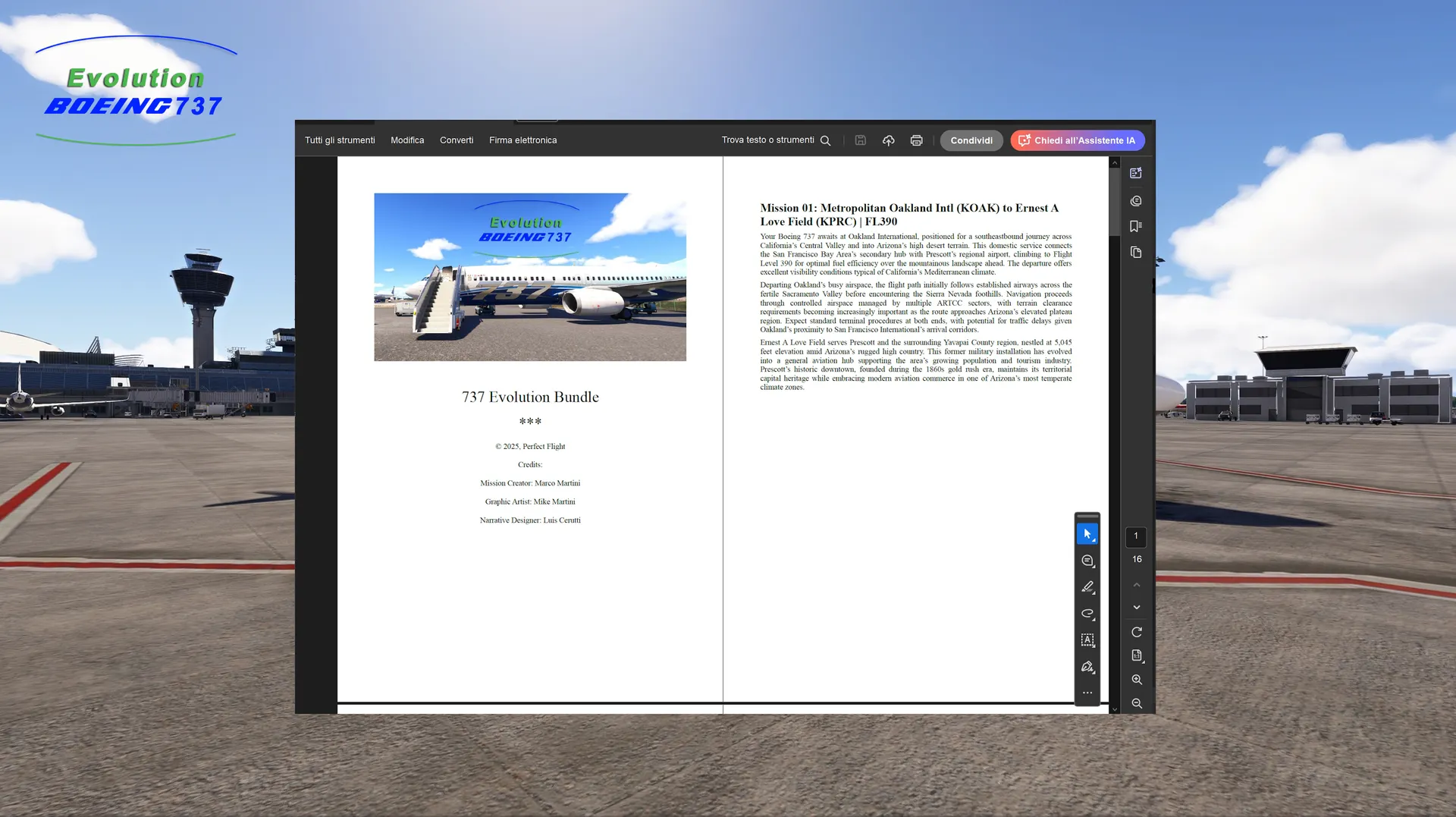
Task: Click the total page count 16
Action: (x=1137, y=559)
